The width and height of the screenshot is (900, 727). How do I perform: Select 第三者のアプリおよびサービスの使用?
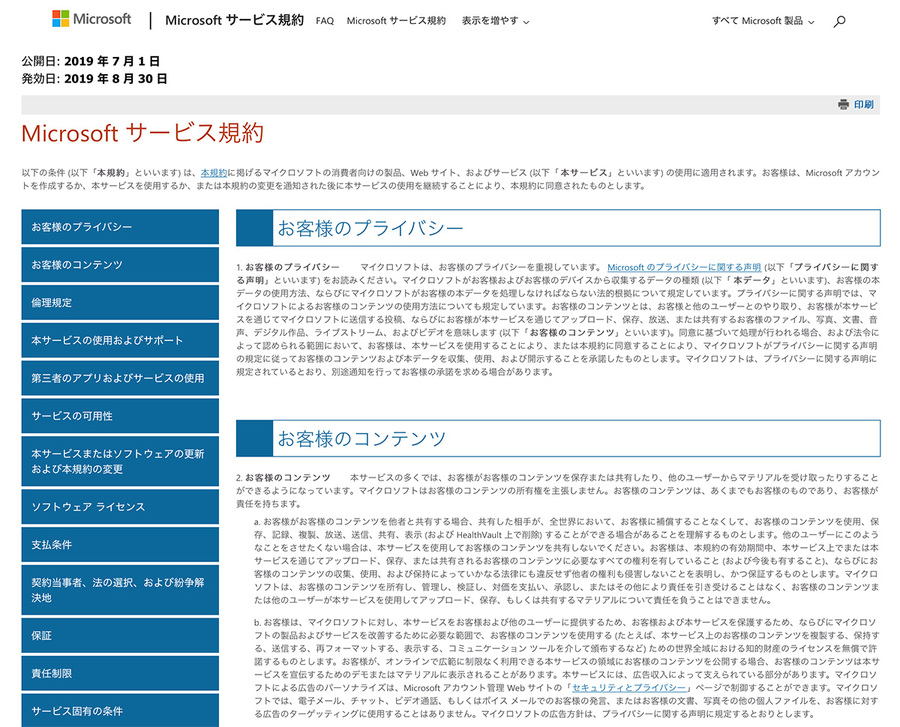[x=120, y=378]
